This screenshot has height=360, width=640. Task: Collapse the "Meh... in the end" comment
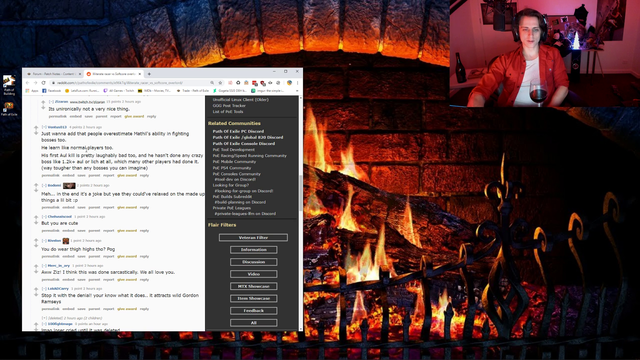coord(44,185)
